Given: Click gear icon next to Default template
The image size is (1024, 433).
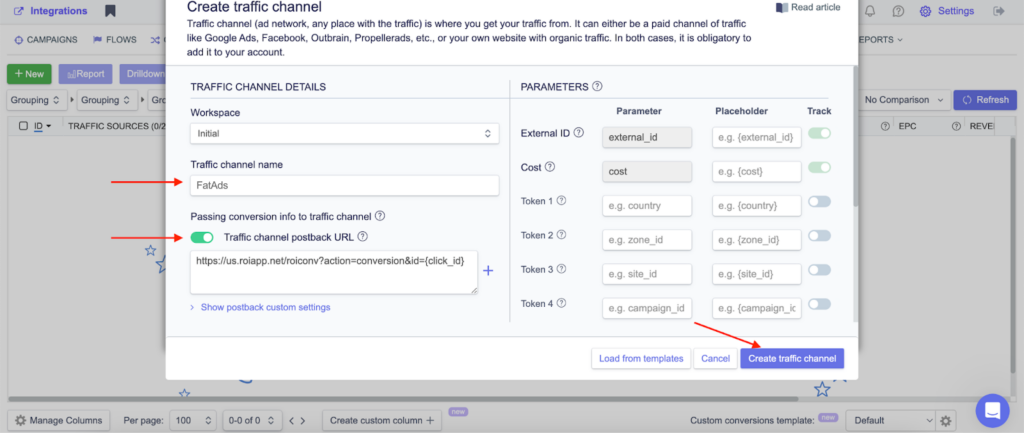Looking at the screenshot, I should tap(947, 421).
